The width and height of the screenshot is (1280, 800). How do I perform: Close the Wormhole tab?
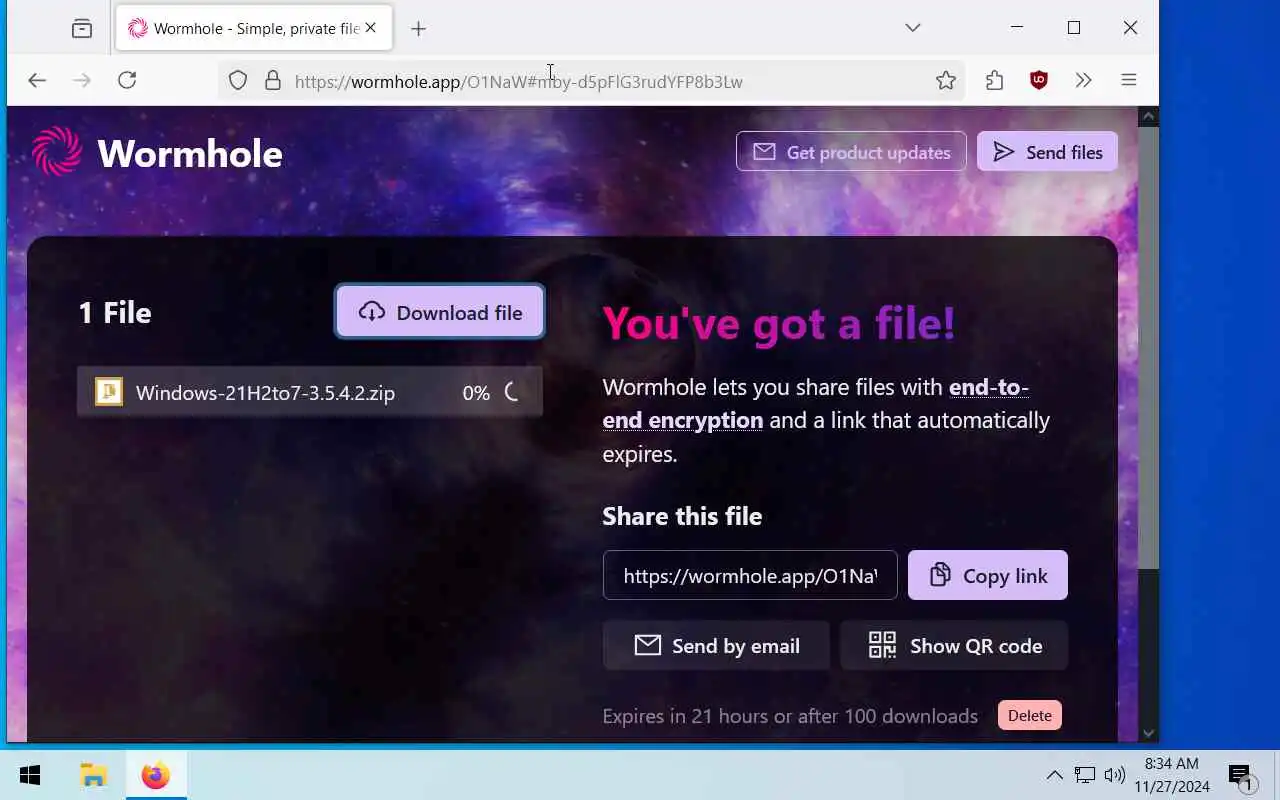[x=371, y=28]
